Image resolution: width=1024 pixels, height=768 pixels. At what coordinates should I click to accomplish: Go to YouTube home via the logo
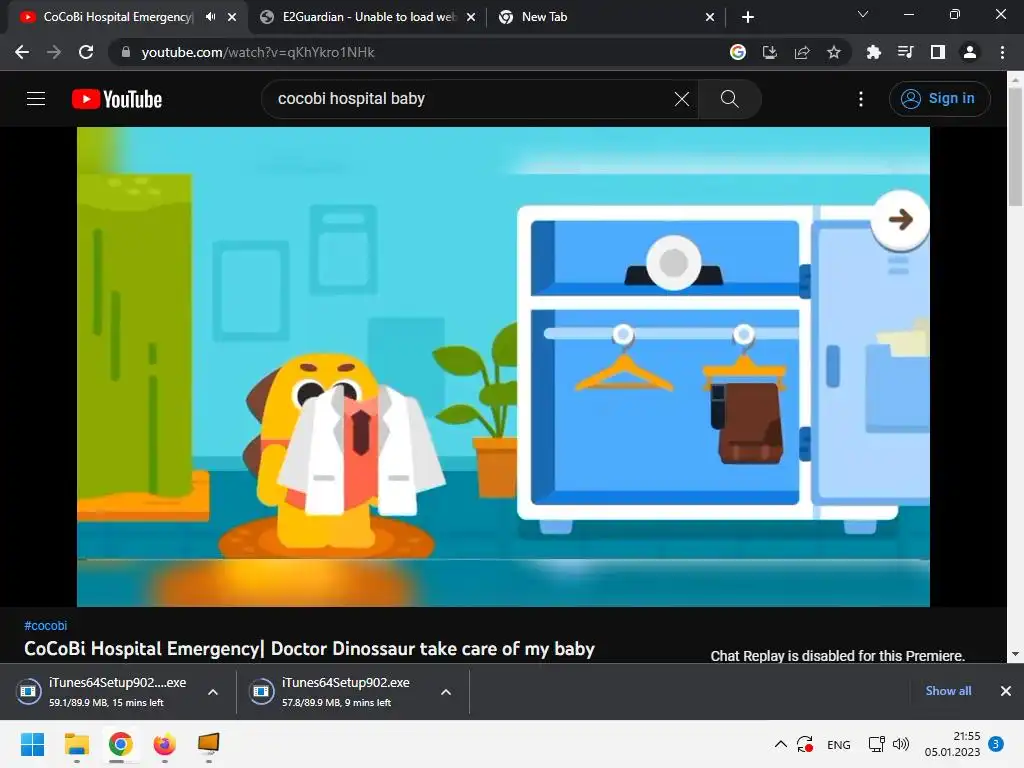[x=117, y=99]
